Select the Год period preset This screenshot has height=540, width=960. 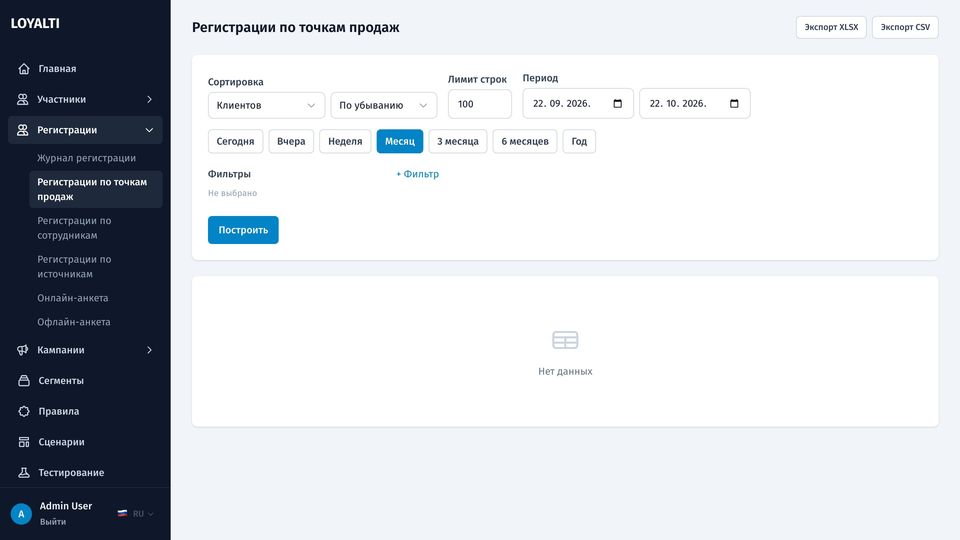(579, 141)
